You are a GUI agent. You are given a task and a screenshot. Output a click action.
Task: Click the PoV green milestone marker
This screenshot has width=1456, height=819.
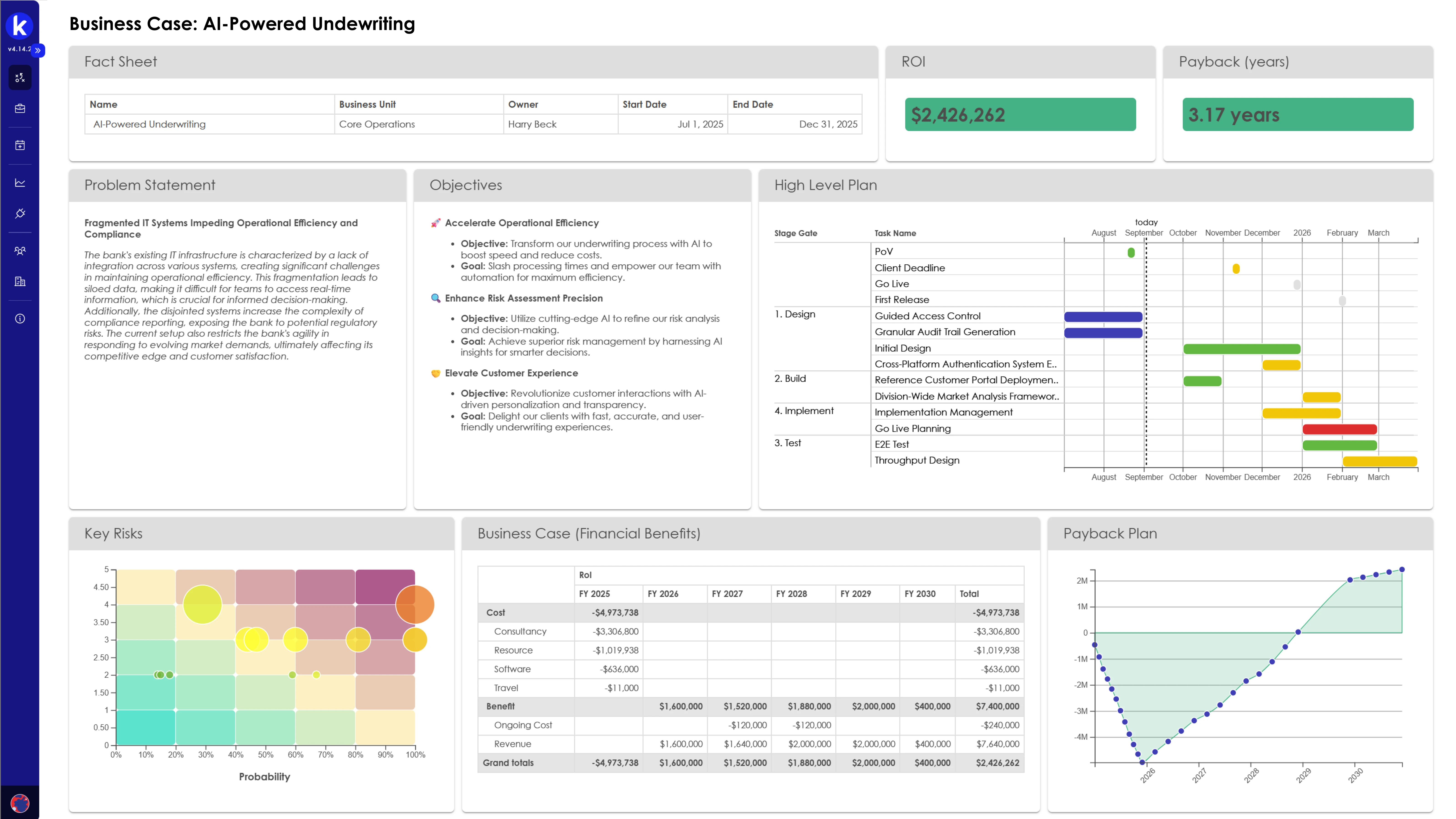tap(1130, 253)
